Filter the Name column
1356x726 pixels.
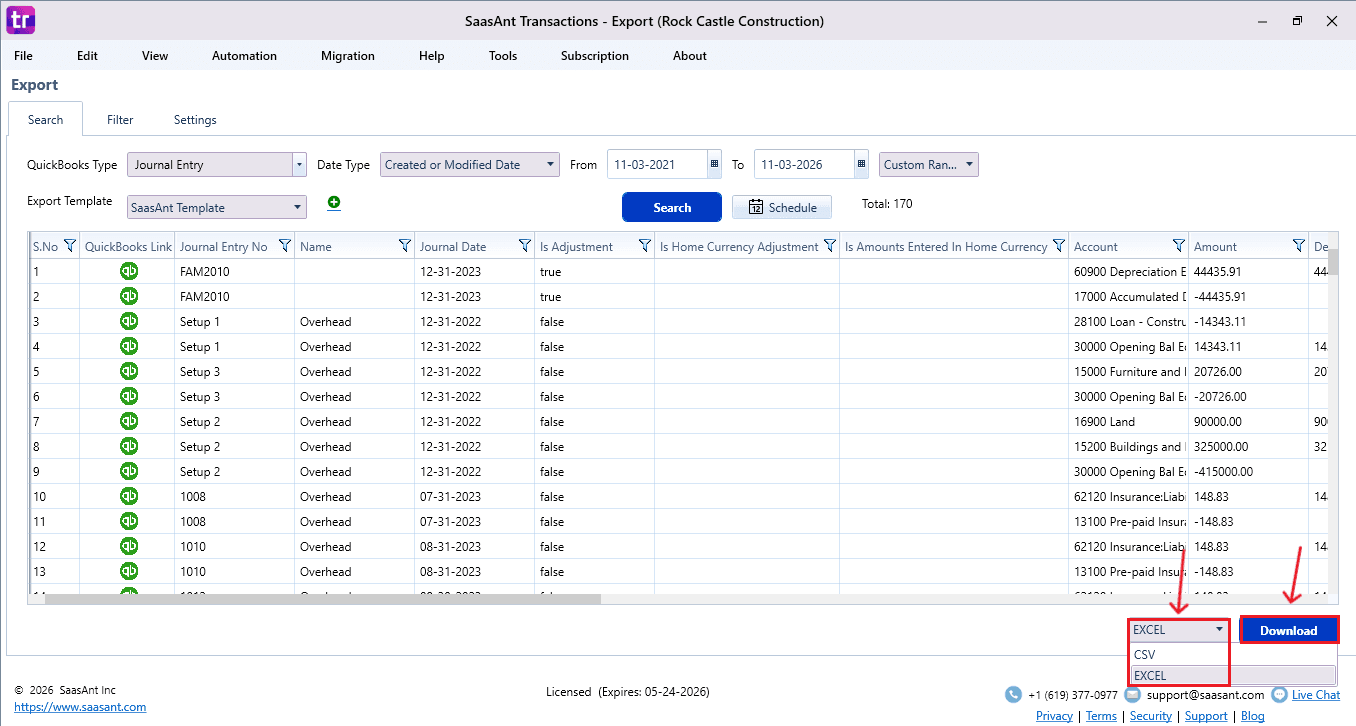coord(405,246)
